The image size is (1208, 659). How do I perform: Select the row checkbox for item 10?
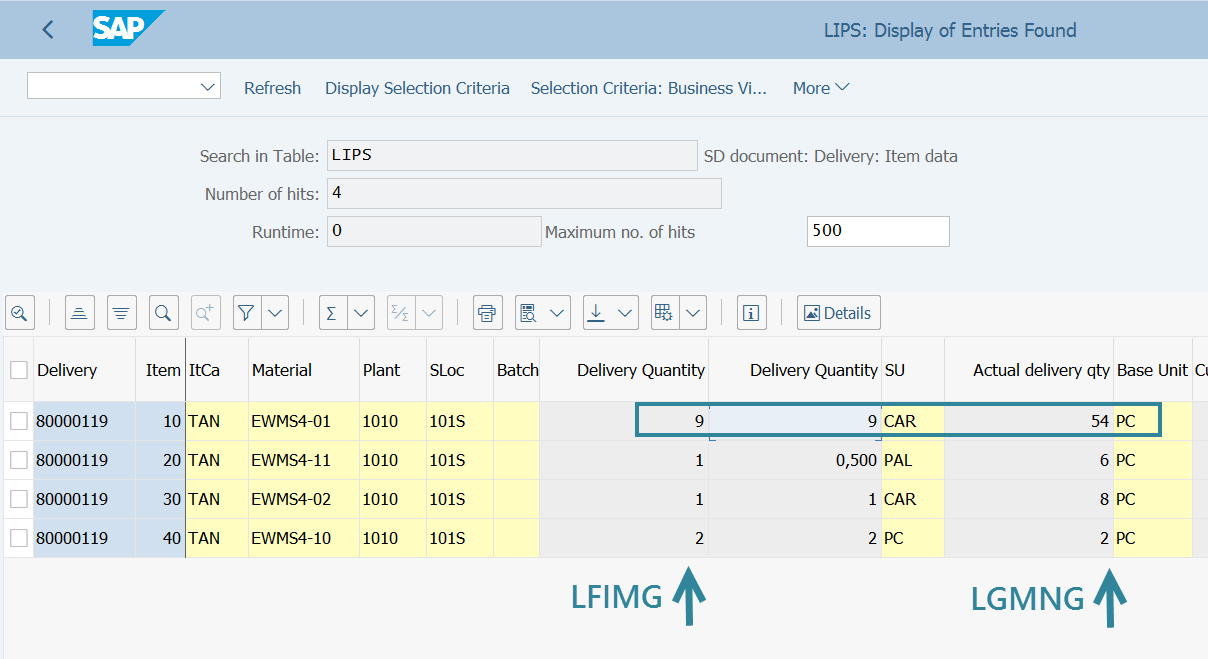click(x=19, y=421)
